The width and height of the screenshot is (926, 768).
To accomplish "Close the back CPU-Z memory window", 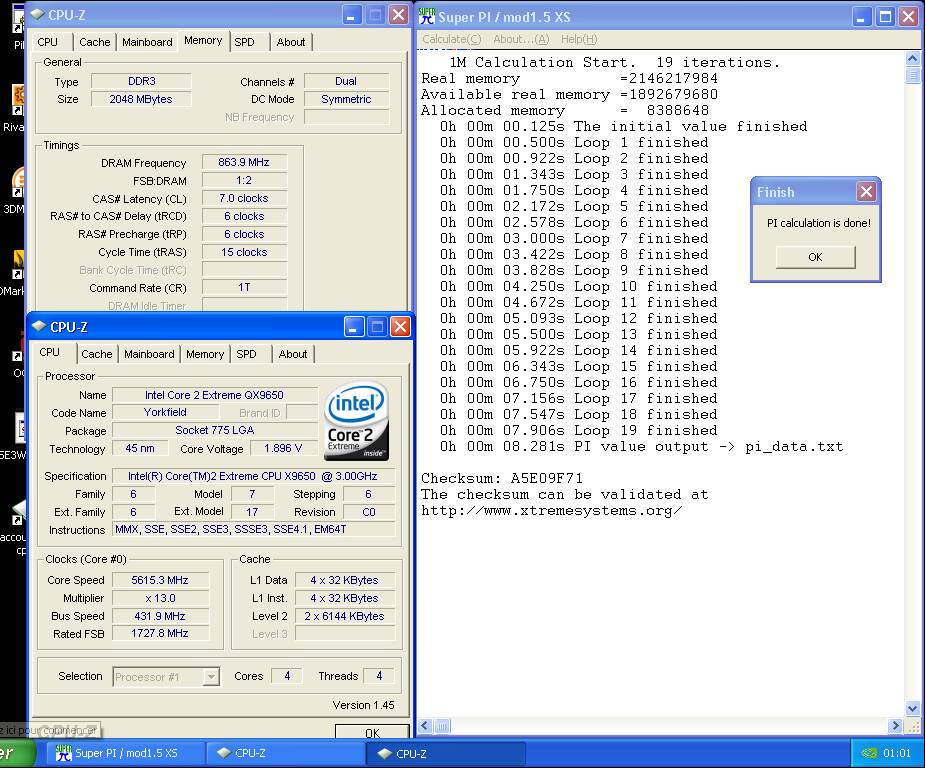I will (x=399, y=15).
